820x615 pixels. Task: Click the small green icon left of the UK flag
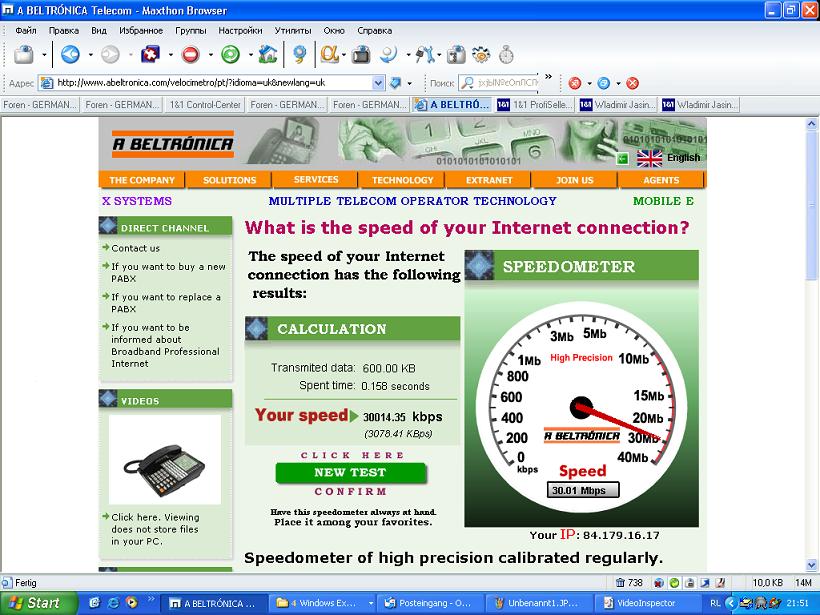pos(622,158)
